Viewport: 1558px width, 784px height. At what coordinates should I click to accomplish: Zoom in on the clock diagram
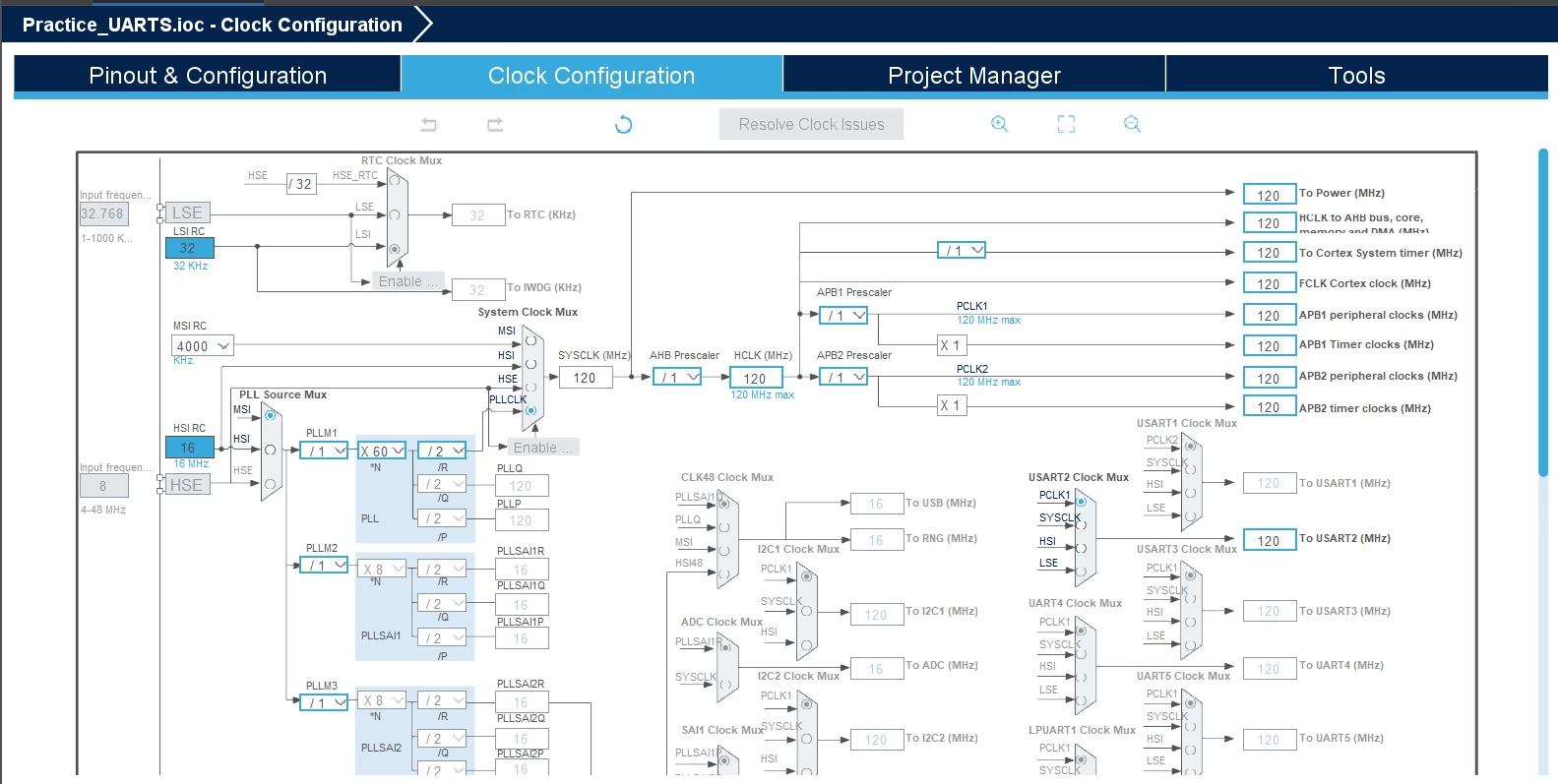(999, 124)
